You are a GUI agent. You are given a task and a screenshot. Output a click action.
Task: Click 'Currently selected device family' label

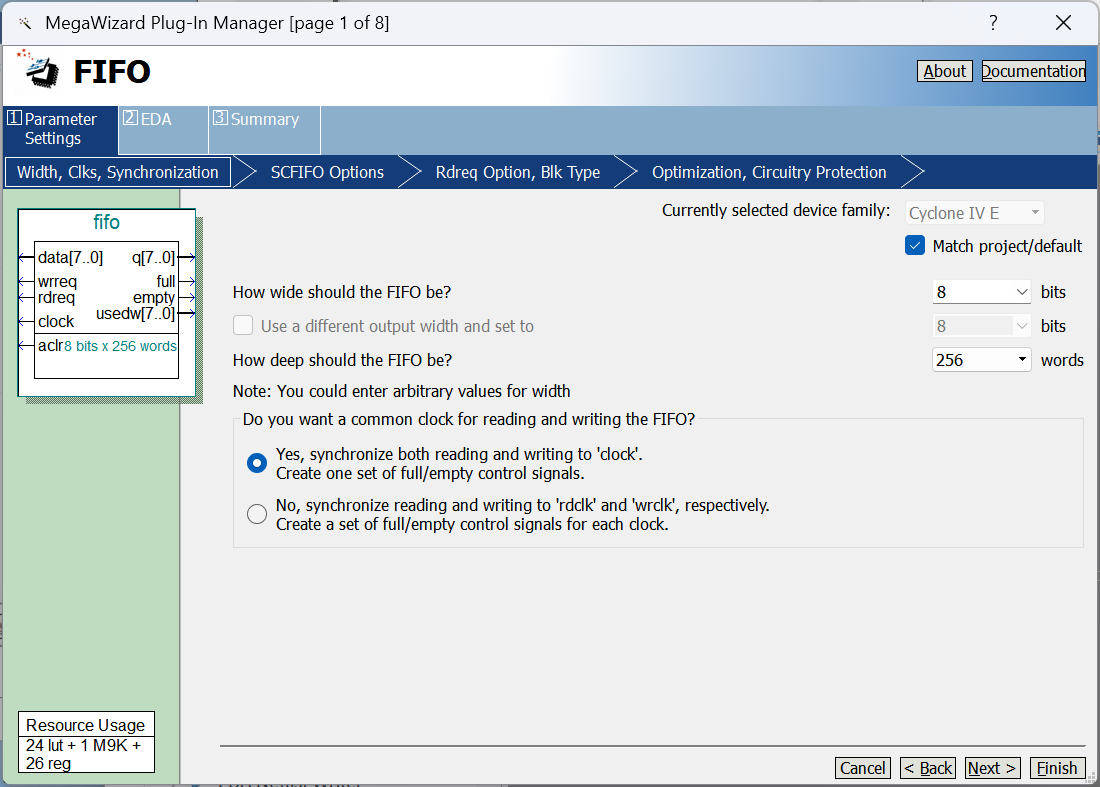click(776, 210)
